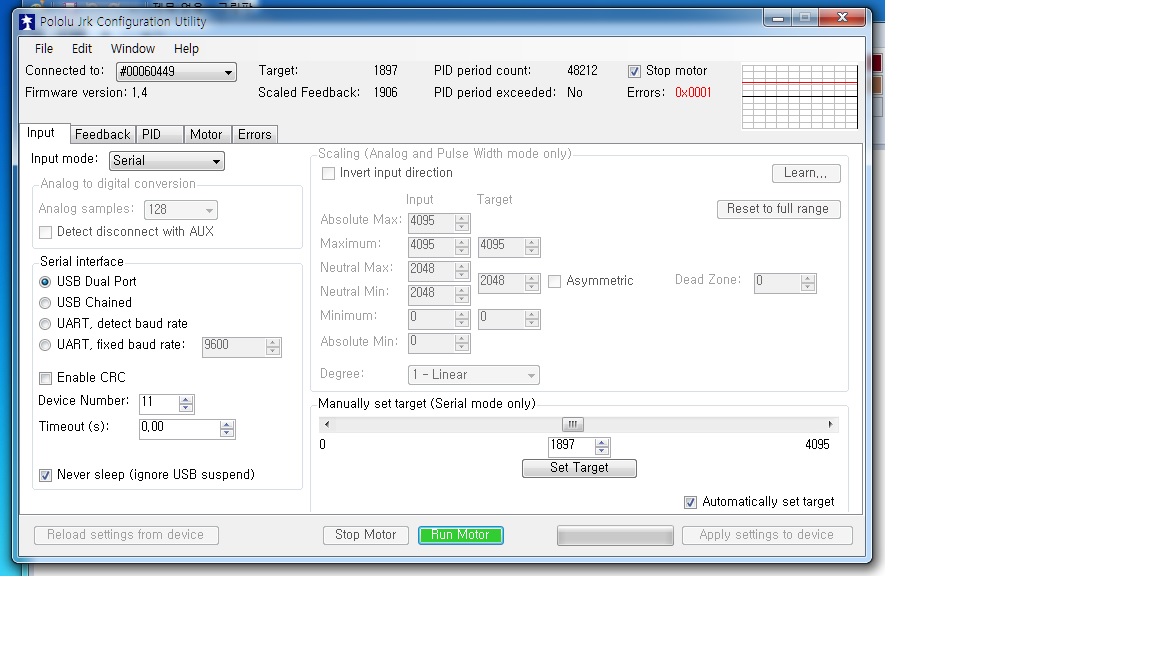Click the left arrow of target slider
The image size is (1152, 648).
coord(327,425)
